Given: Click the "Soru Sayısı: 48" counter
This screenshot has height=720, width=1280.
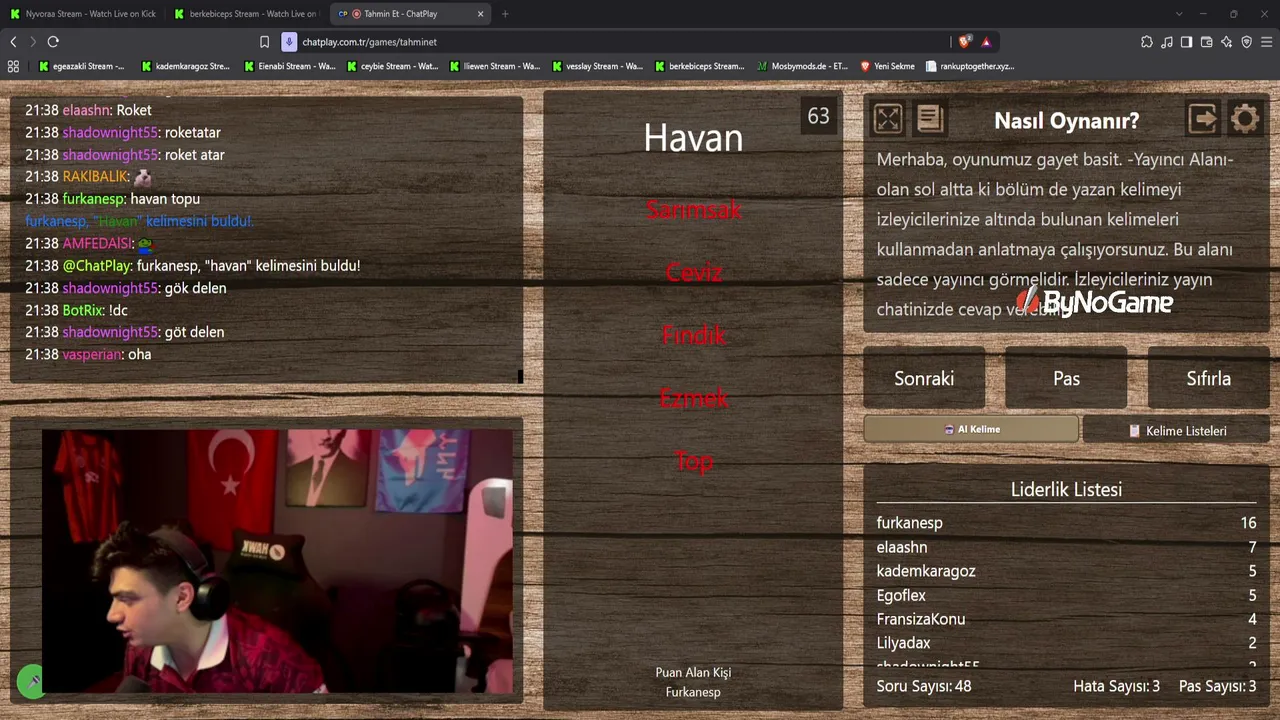Looking at the screenshot, I should pyautogui.click(x=924, y=686).
